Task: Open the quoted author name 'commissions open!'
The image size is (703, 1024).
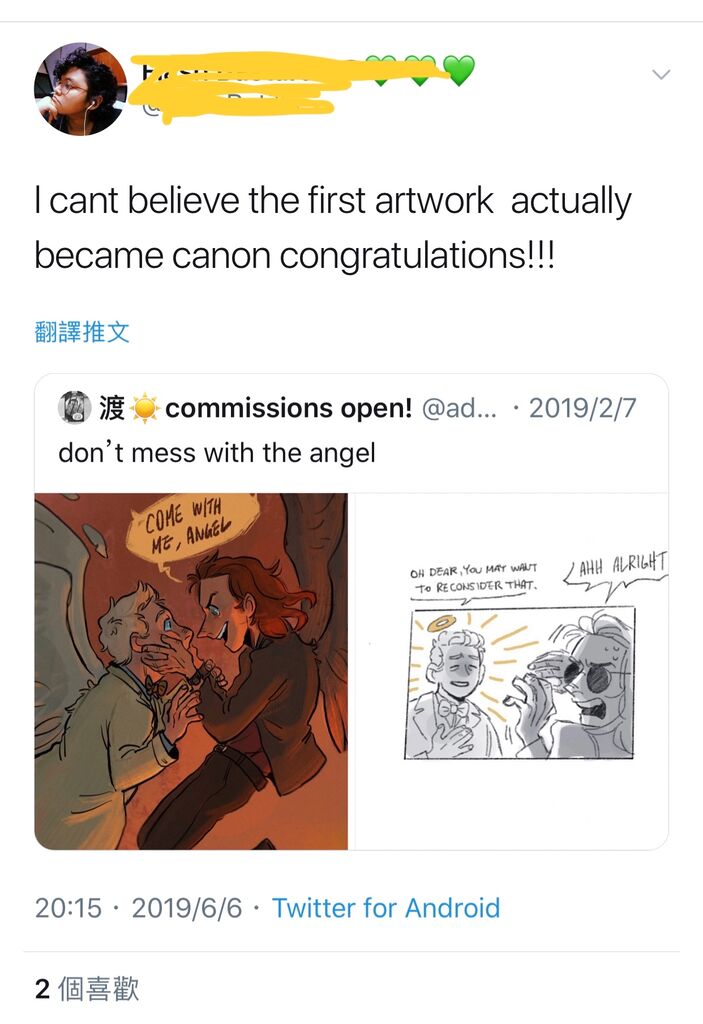Action: tap(288, 408)
